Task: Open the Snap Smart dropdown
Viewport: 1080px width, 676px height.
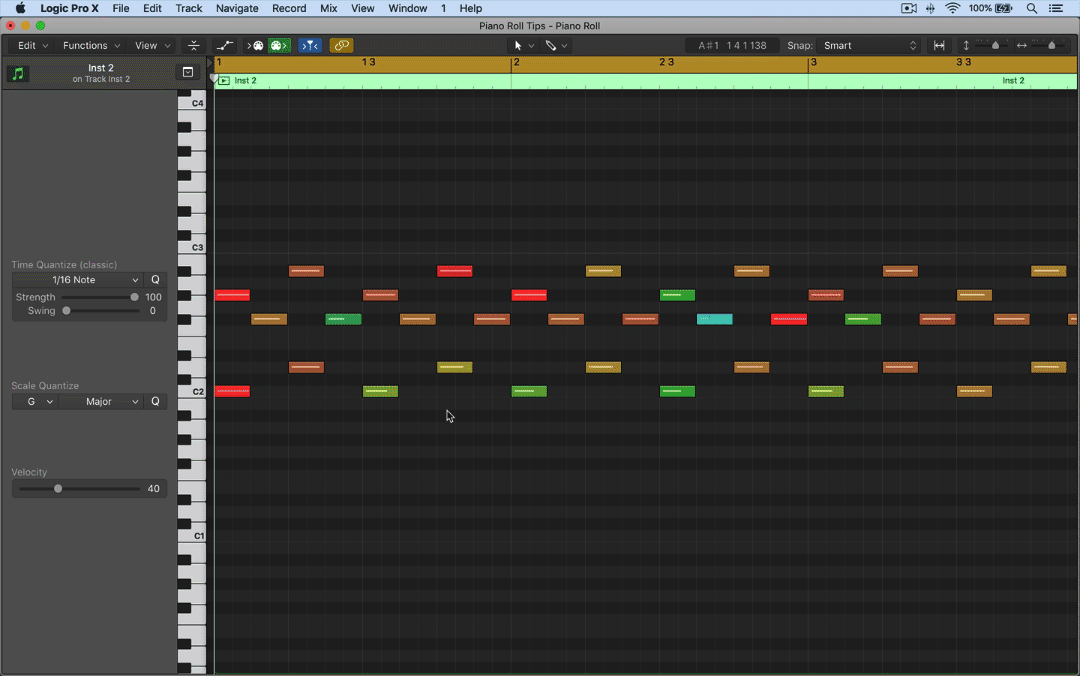Action: point(868,46)
